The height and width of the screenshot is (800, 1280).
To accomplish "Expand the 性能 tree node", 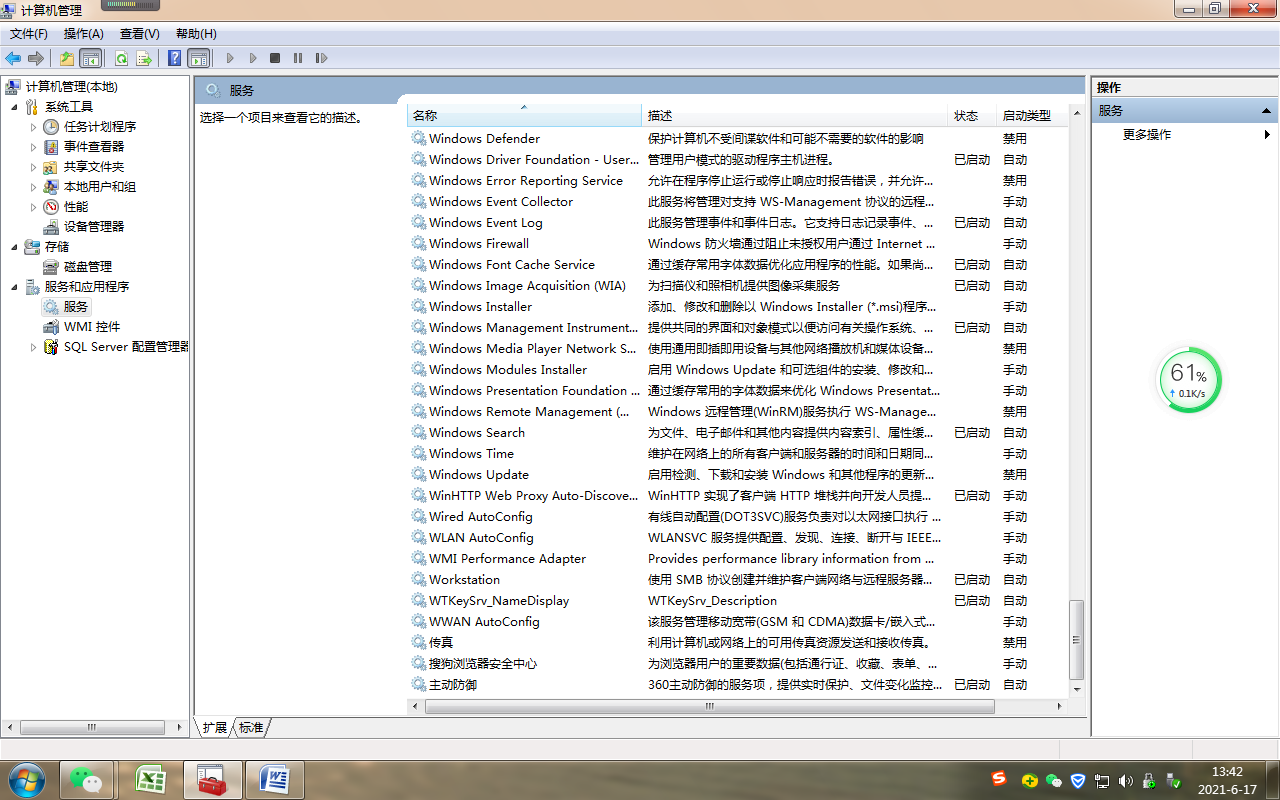I will pos(33,207).
